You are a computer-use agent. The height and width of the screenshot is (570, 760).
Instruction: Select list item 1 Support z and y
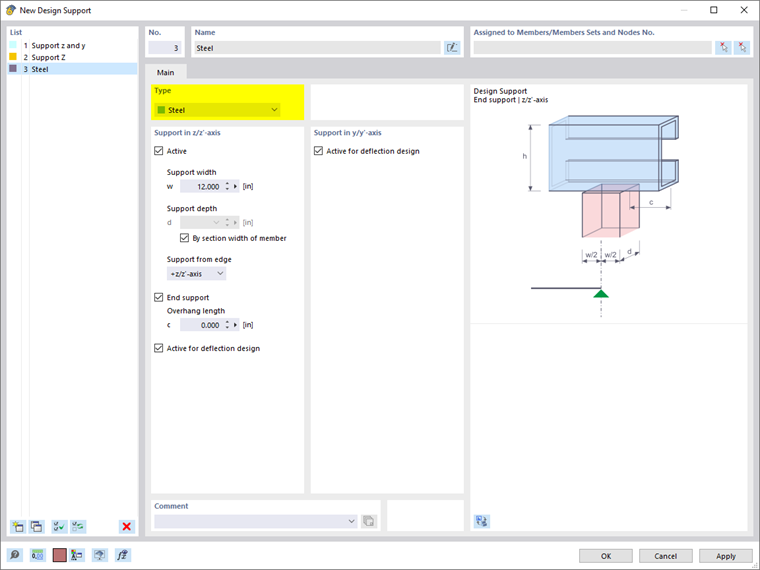coord(73,45)
